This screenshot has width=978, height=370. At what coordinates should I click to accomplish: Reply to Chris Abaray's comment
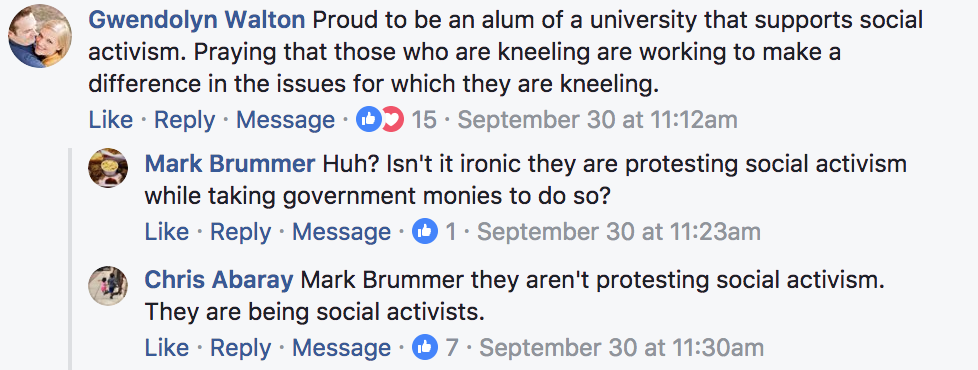(x=240, y=348)
